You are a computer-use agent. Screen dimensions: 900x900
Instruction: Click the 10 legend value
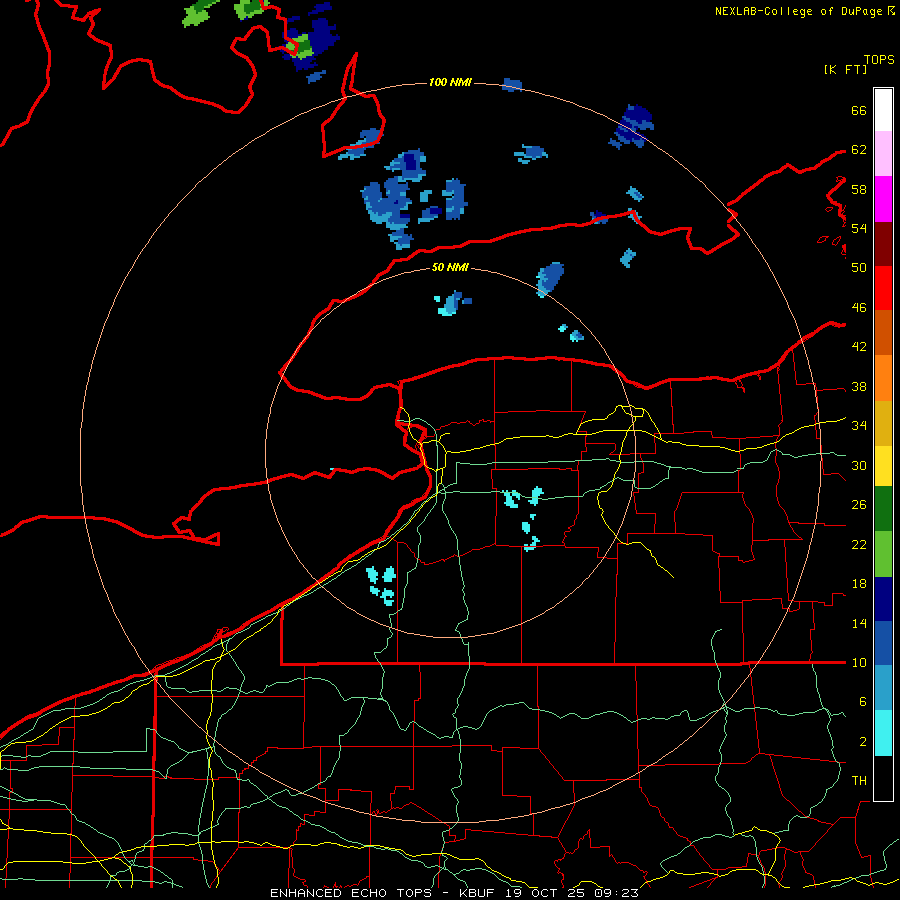[x=859, y=663]
